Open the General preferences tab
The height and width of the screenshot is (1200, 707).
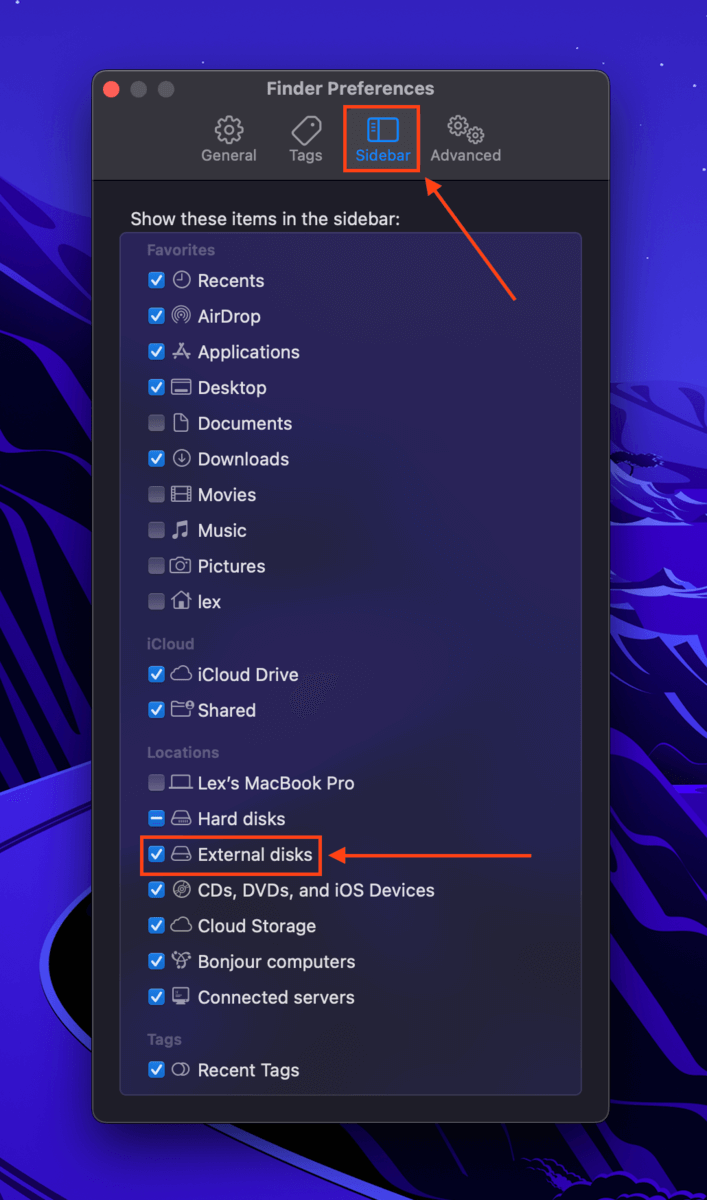(x=229, y=140)
